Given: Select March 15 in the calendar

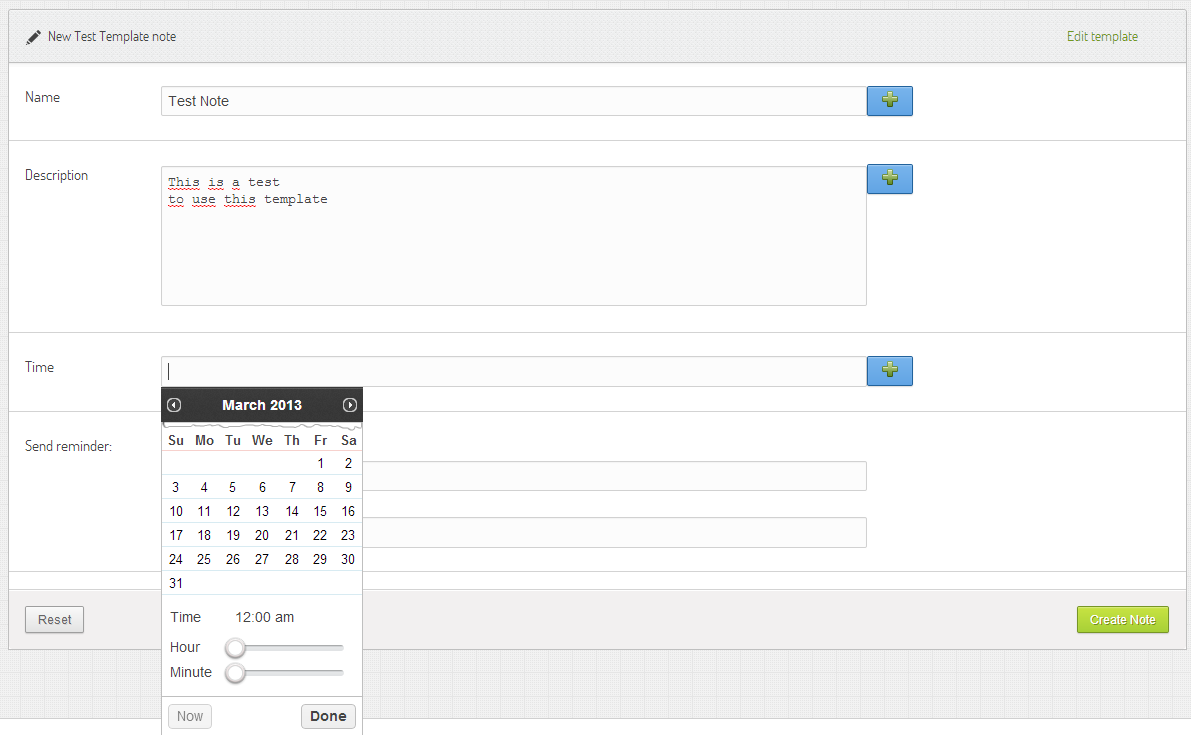Looking at the screenshot, I should click(x=321, y=511).
